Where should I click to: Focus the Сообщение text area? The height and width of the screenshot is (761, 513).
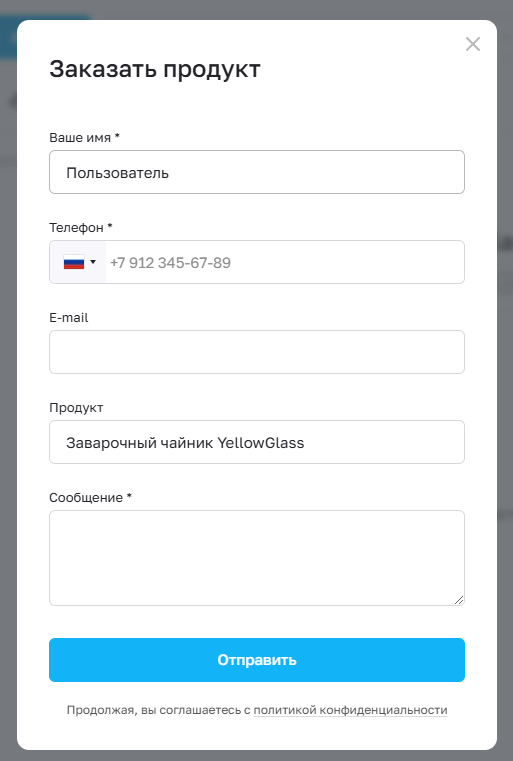257,558
